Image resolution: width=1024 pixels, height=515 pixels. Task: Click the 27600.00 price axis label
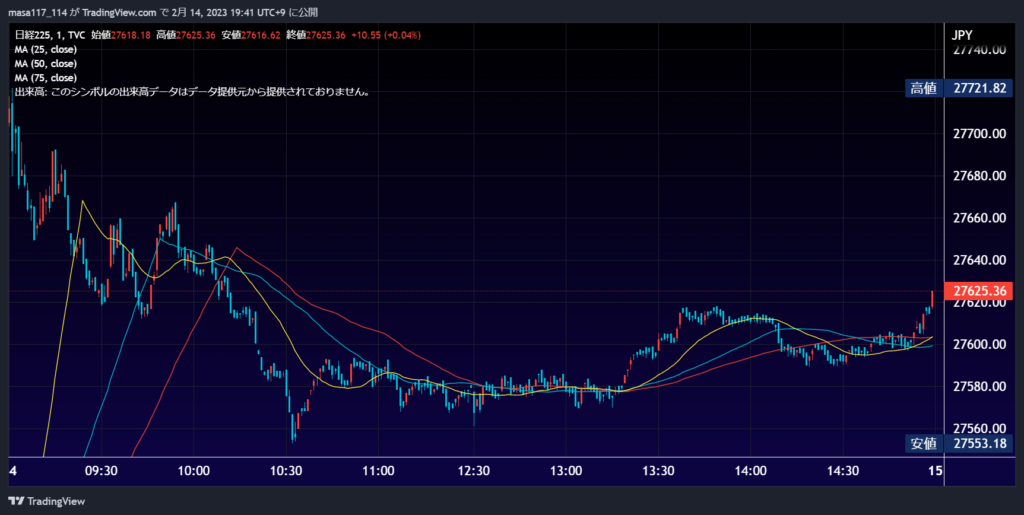(979, 345)
